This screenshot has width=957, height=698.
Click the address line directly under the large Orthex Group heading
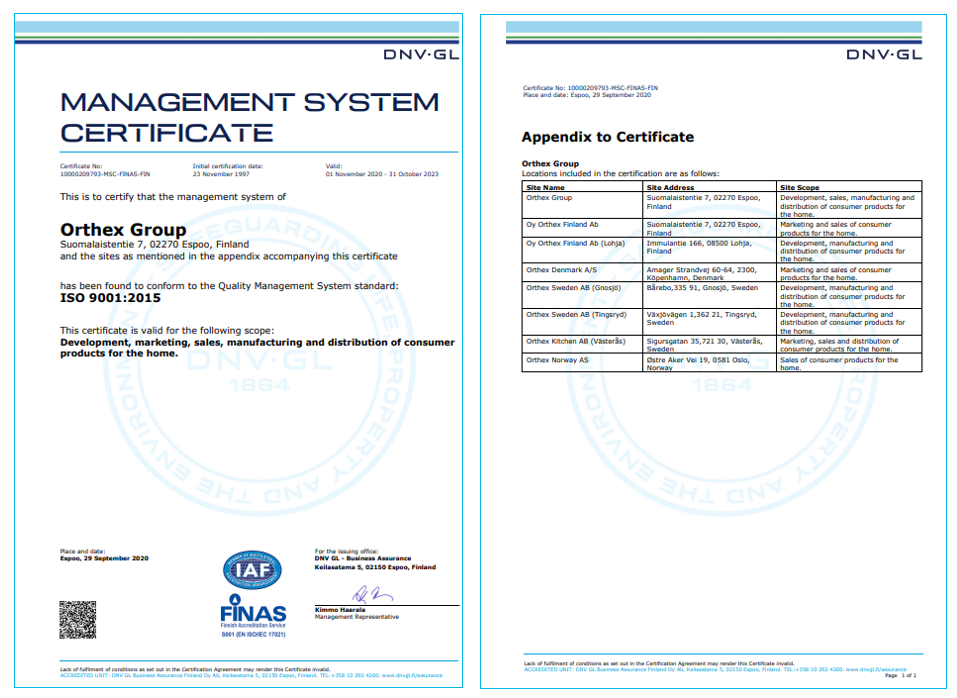tap(154, 245)
